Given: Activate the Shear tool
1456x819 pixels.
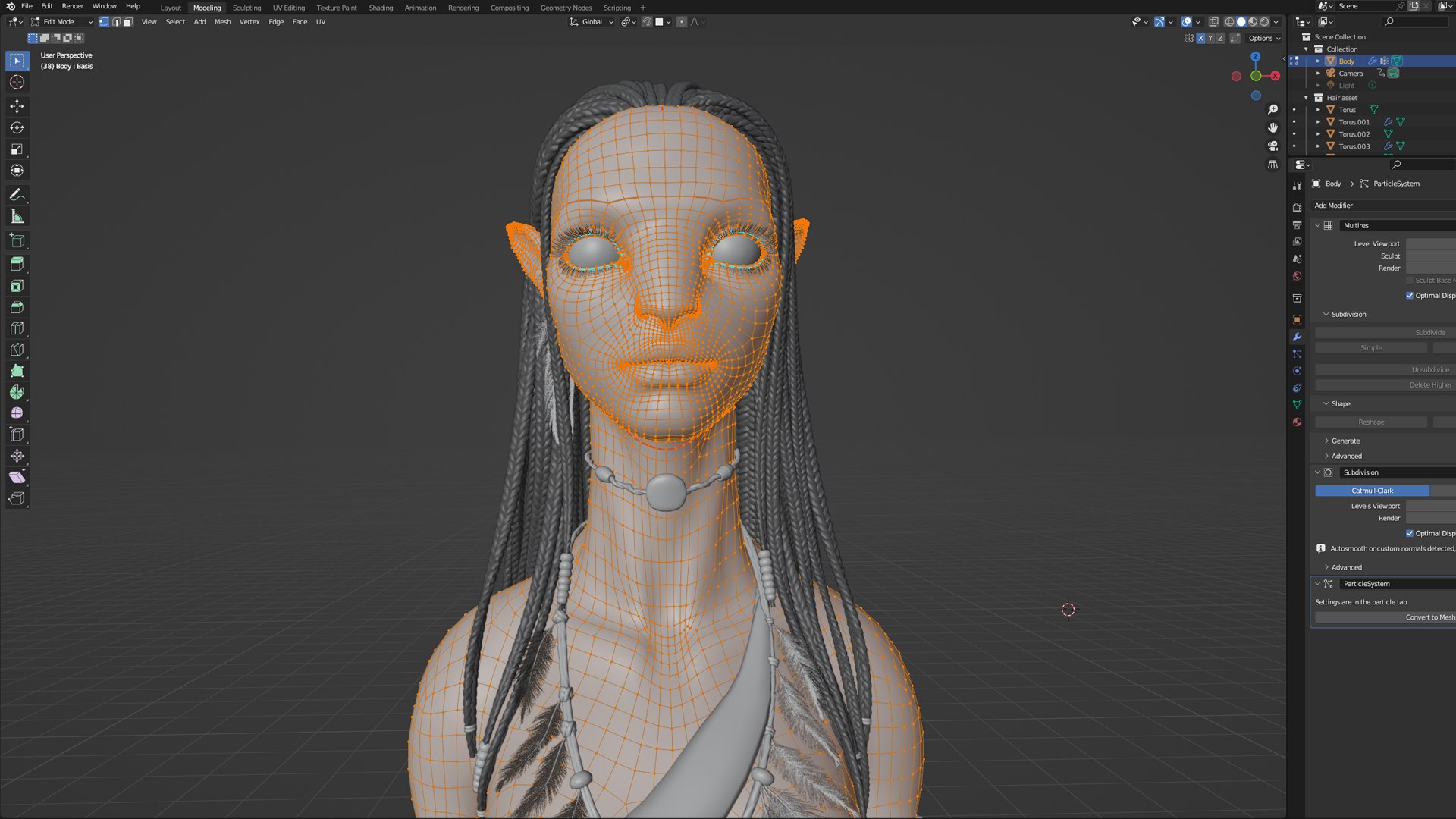Looking at the screenshot, I should (x=17, y=477).
